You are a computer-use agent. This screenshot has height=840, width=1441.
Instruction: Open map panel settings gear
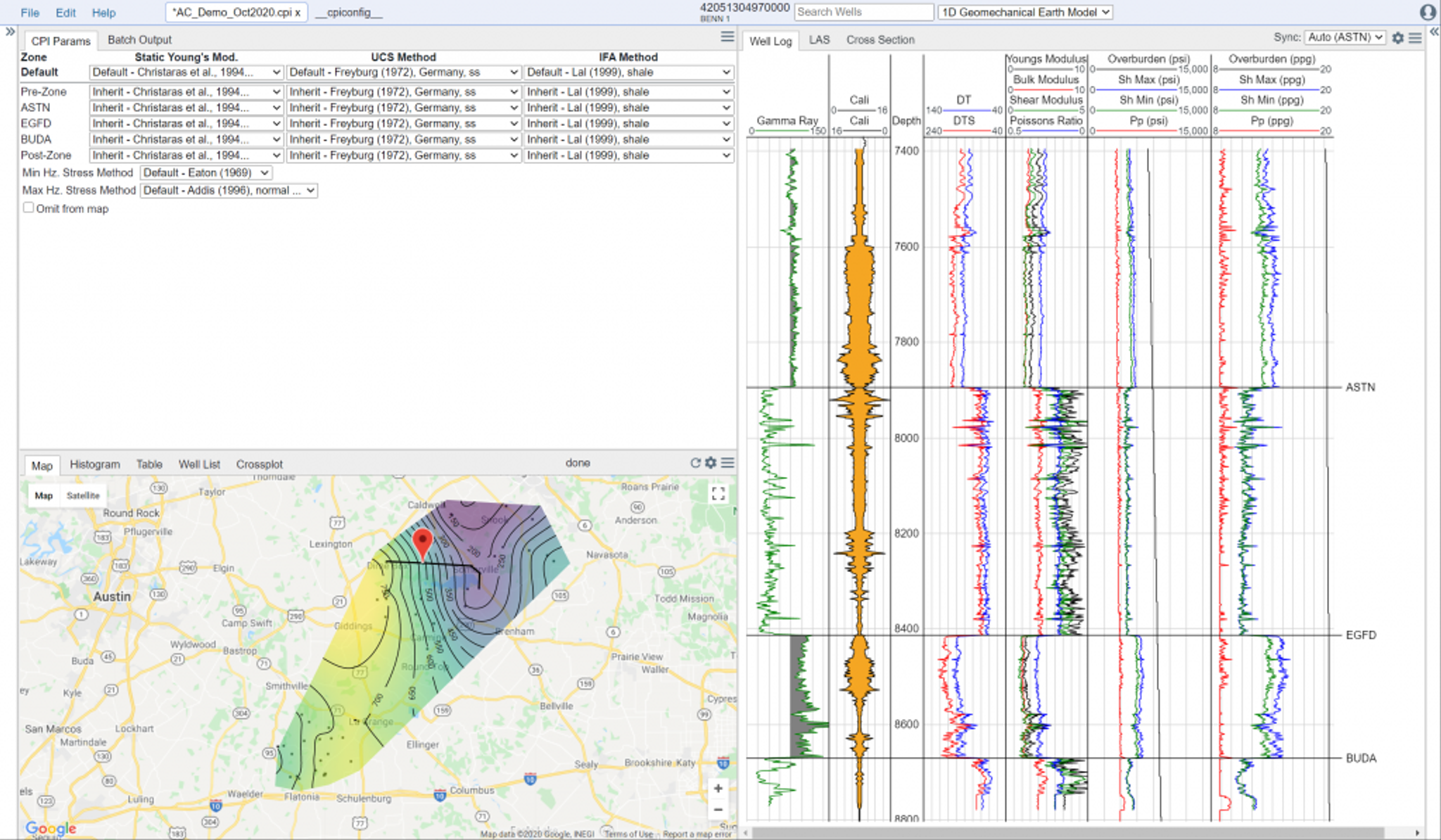tap(711, 463)
